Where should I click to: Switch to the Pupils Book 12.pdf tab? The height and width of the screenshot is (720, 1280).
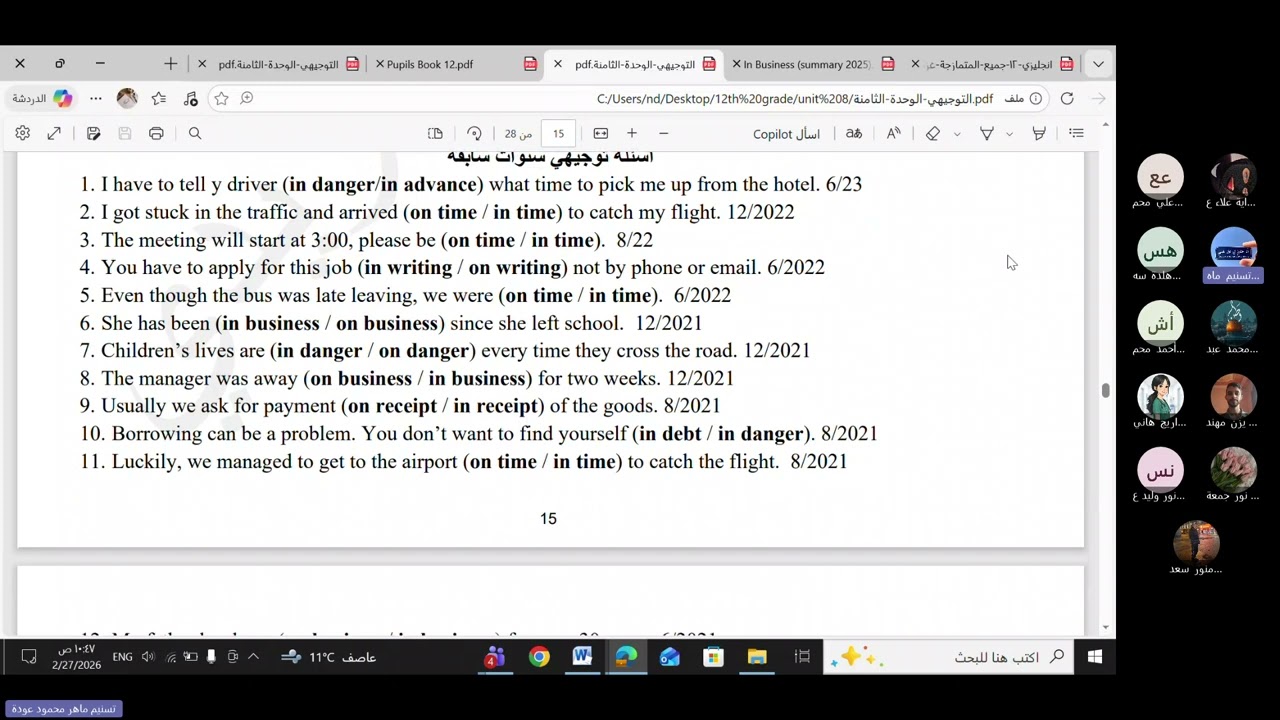[x=455, y=64]
